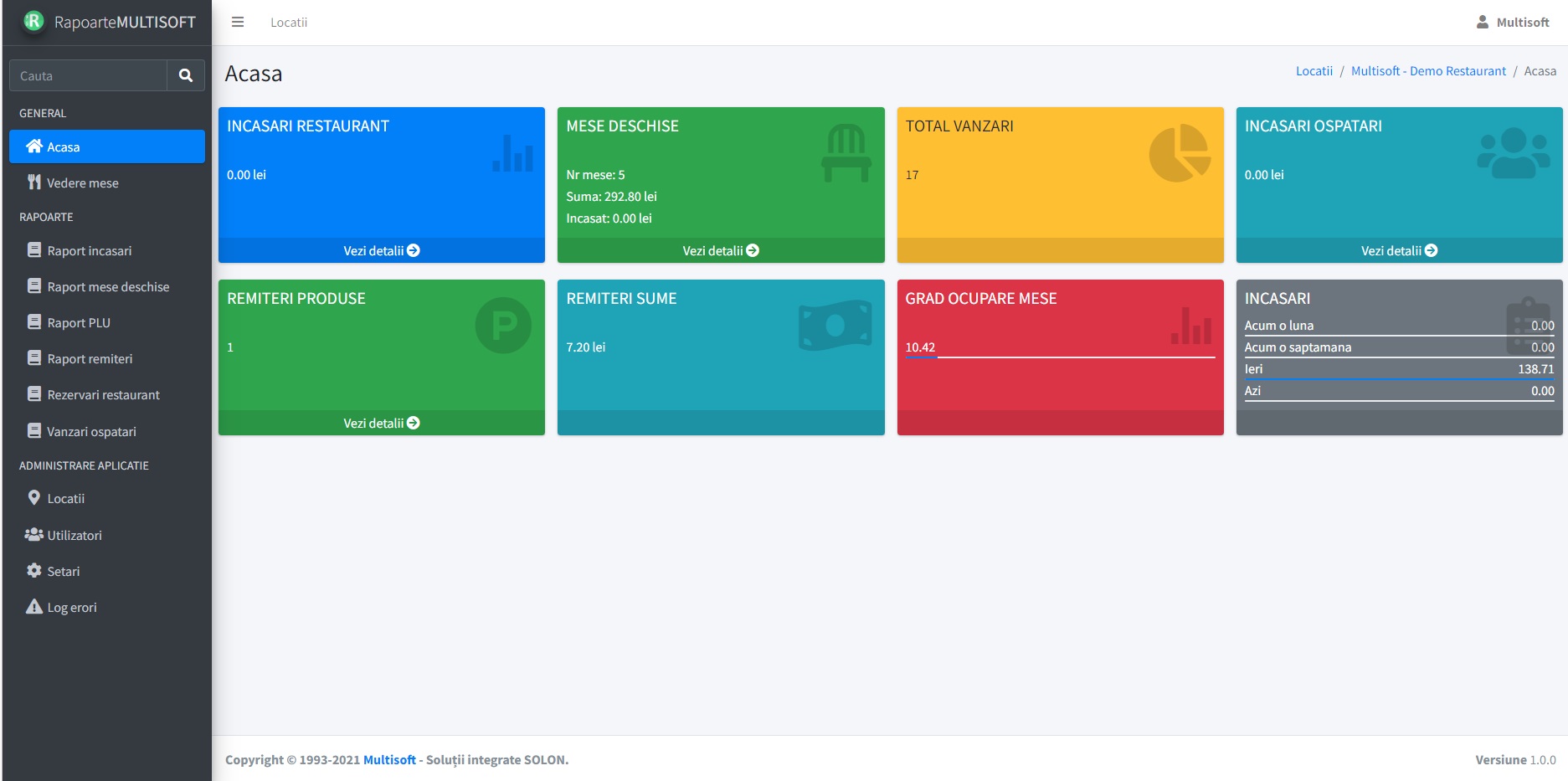
Task: Click the pie chart icon in Total Vanzari
Action: point(1179,153)
